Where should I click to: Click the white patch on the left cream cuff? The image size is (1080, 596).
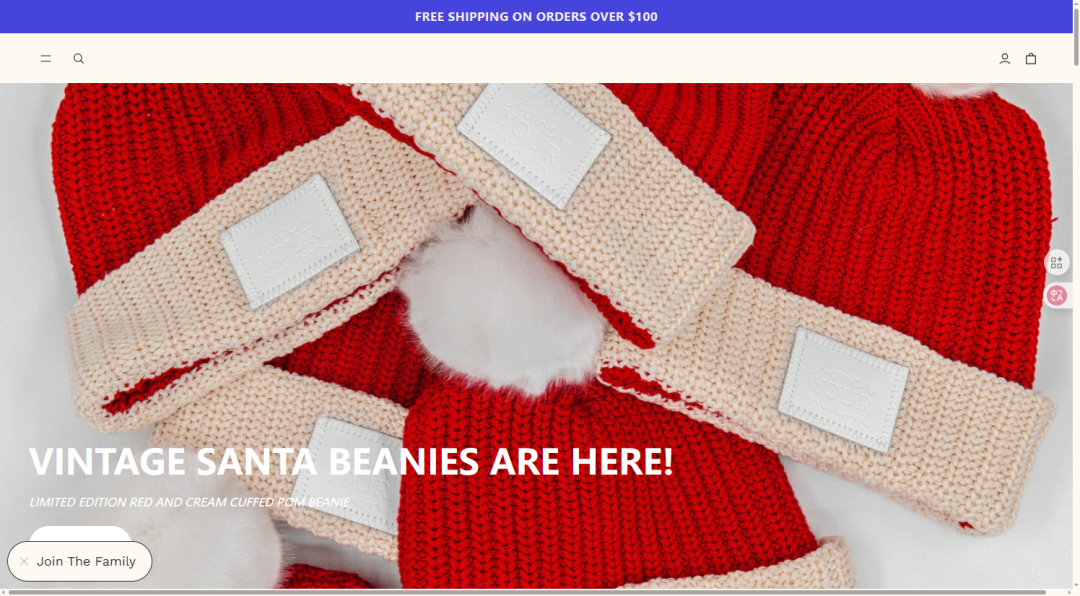coord(290,241)
